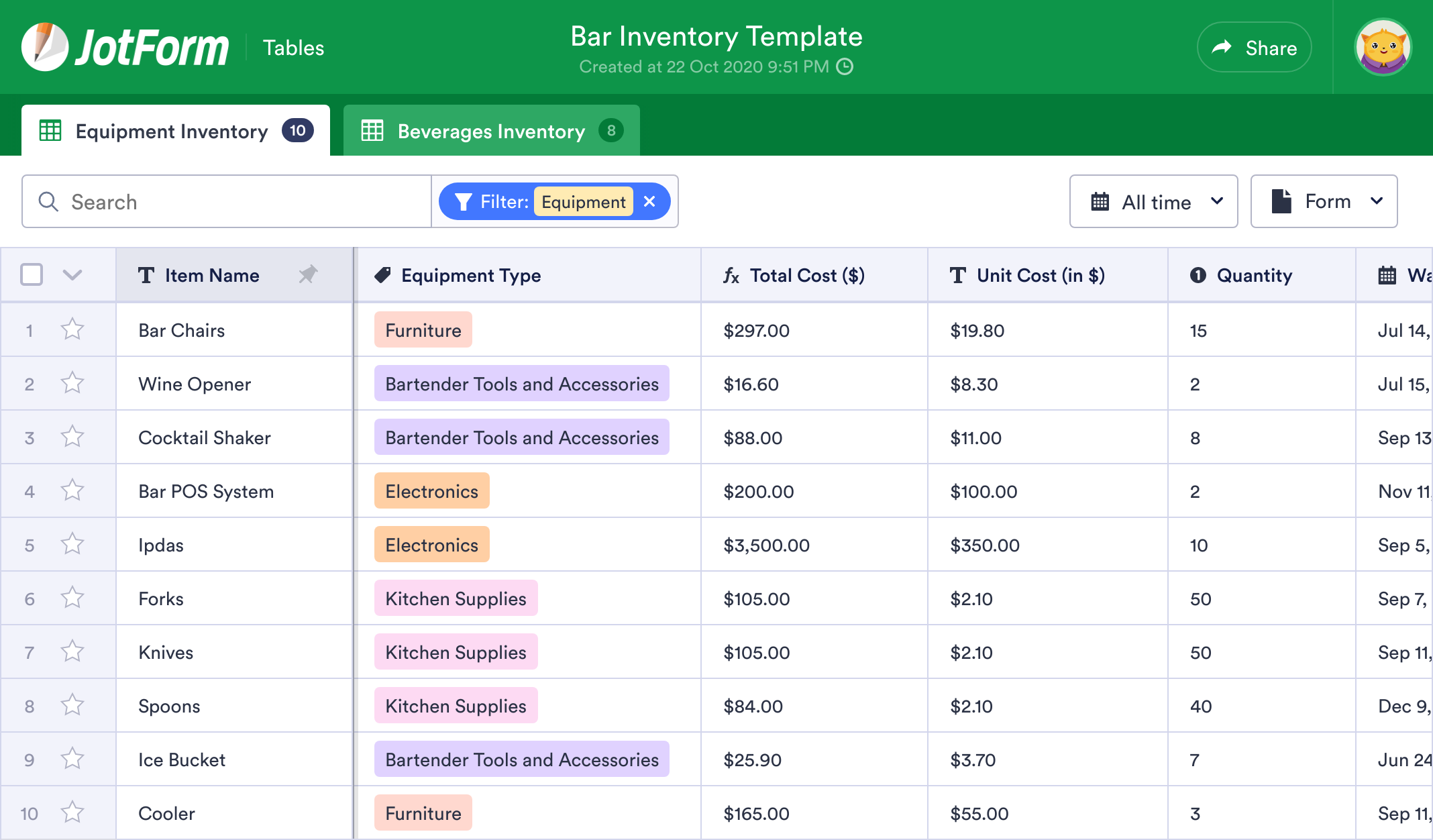Select the Equipment Inventory tab
1433x840 pixels.
(x=172, y=131)
